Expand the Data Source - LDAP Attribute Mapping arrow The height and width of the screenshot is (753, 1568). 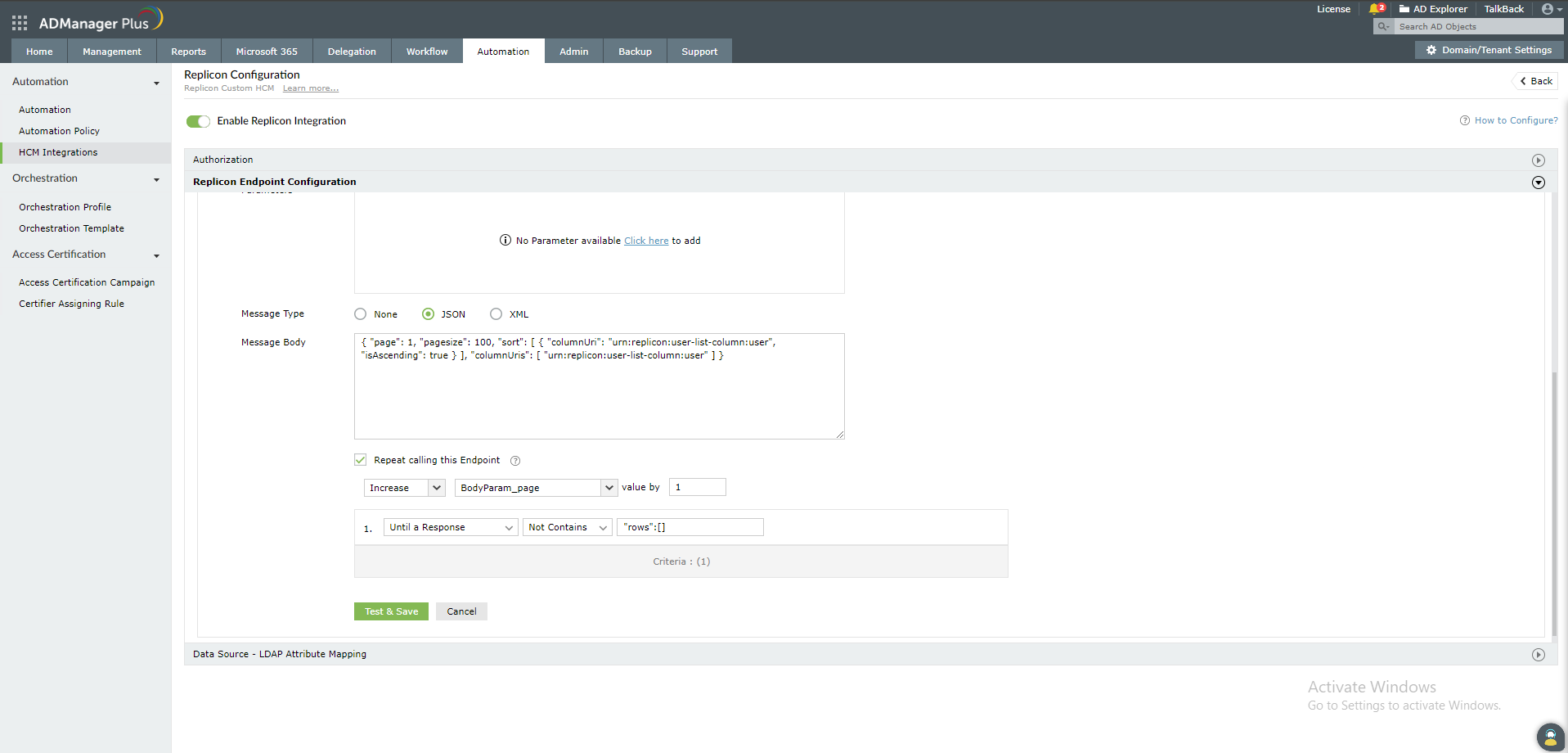1539,655
